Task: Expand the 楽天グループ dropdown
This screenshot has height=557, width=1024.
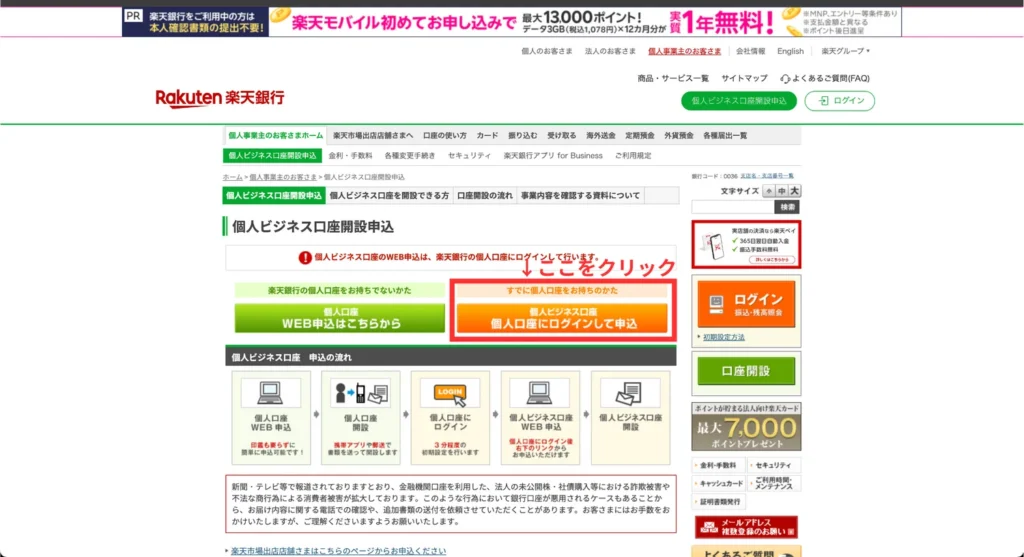Action: [846, 51]
